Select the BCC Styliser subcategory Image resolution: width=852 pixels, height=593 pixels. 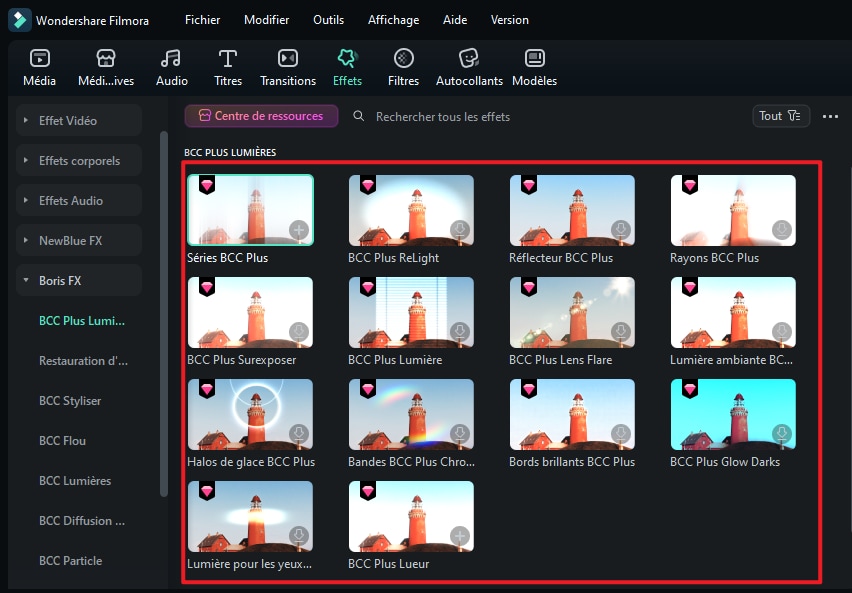coord(70,401)
